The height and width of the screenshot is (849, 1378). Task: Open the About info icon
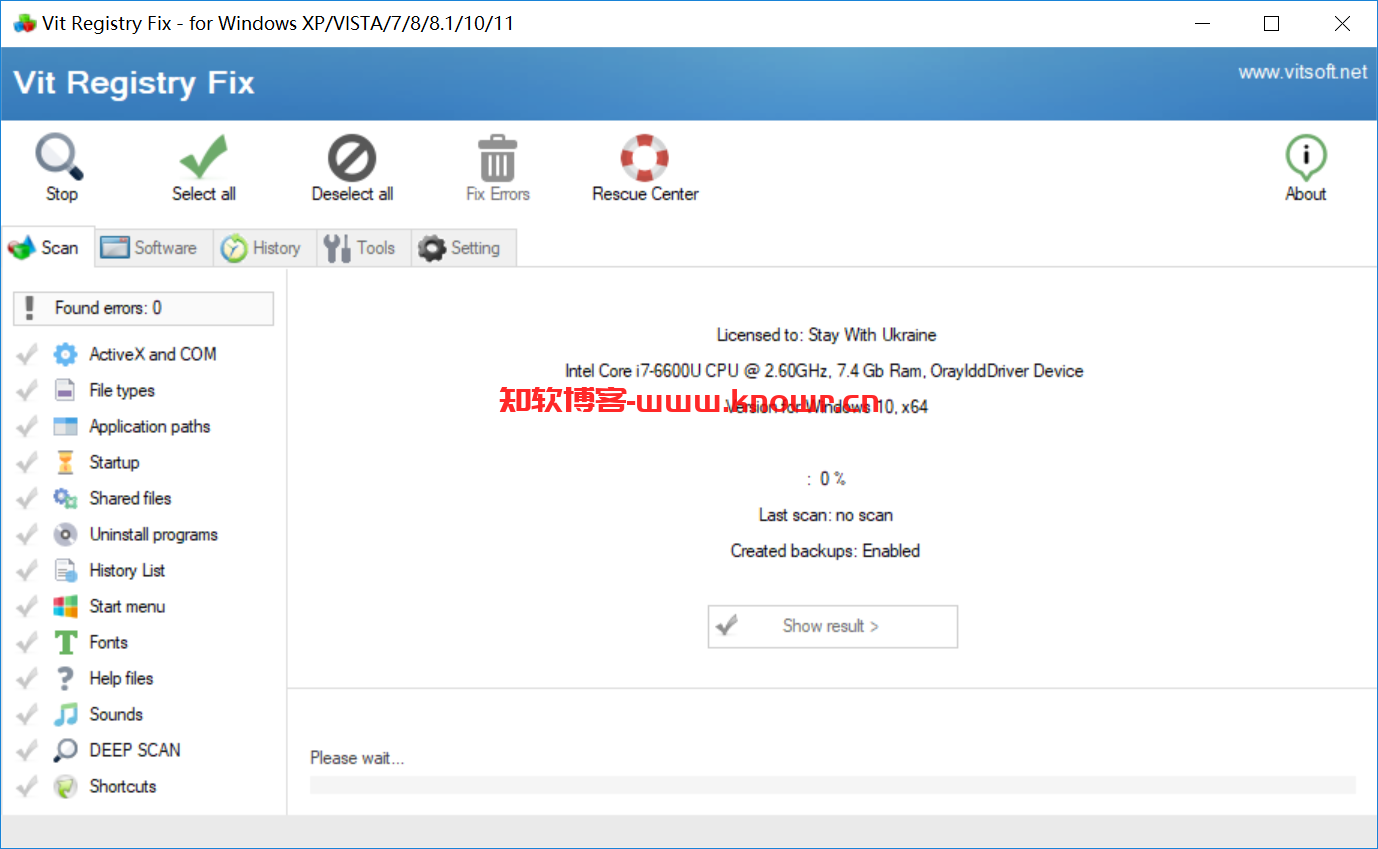(1305, 158)
